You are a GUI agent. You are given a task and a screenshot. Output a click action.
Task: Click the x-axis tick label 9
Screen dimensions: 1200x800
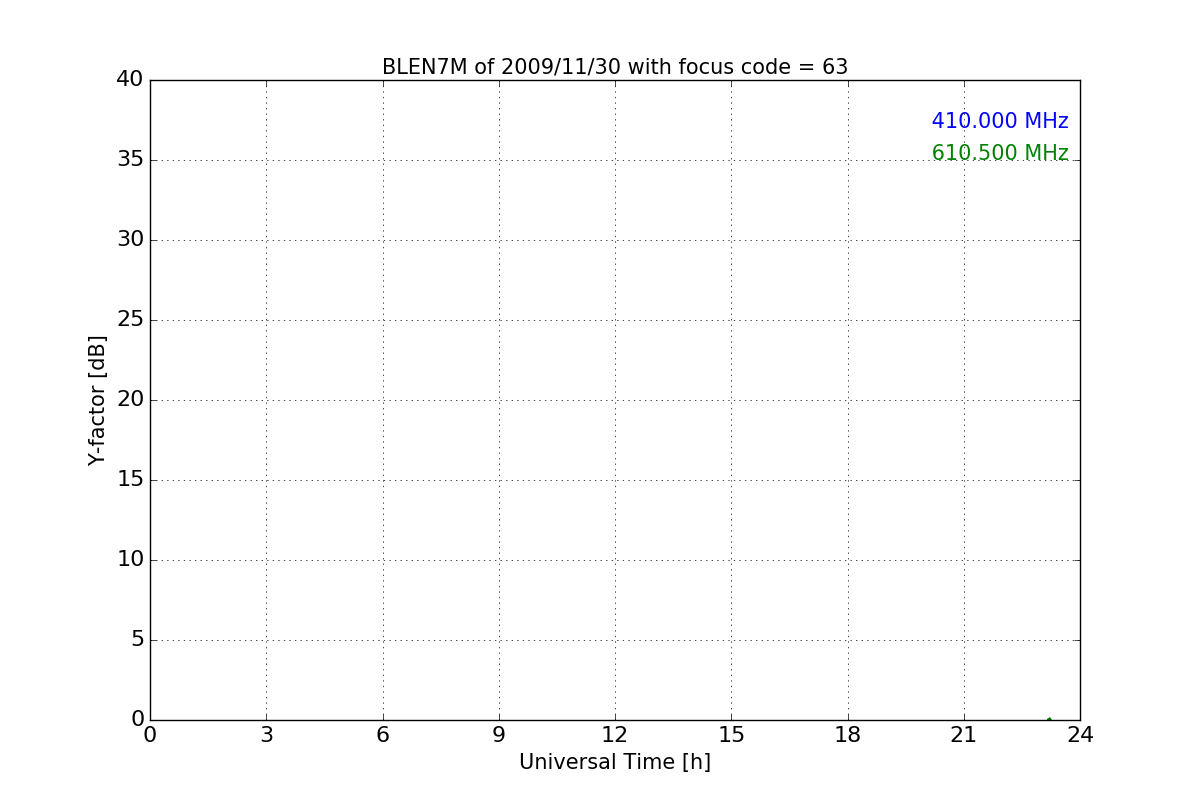(499, 735)
